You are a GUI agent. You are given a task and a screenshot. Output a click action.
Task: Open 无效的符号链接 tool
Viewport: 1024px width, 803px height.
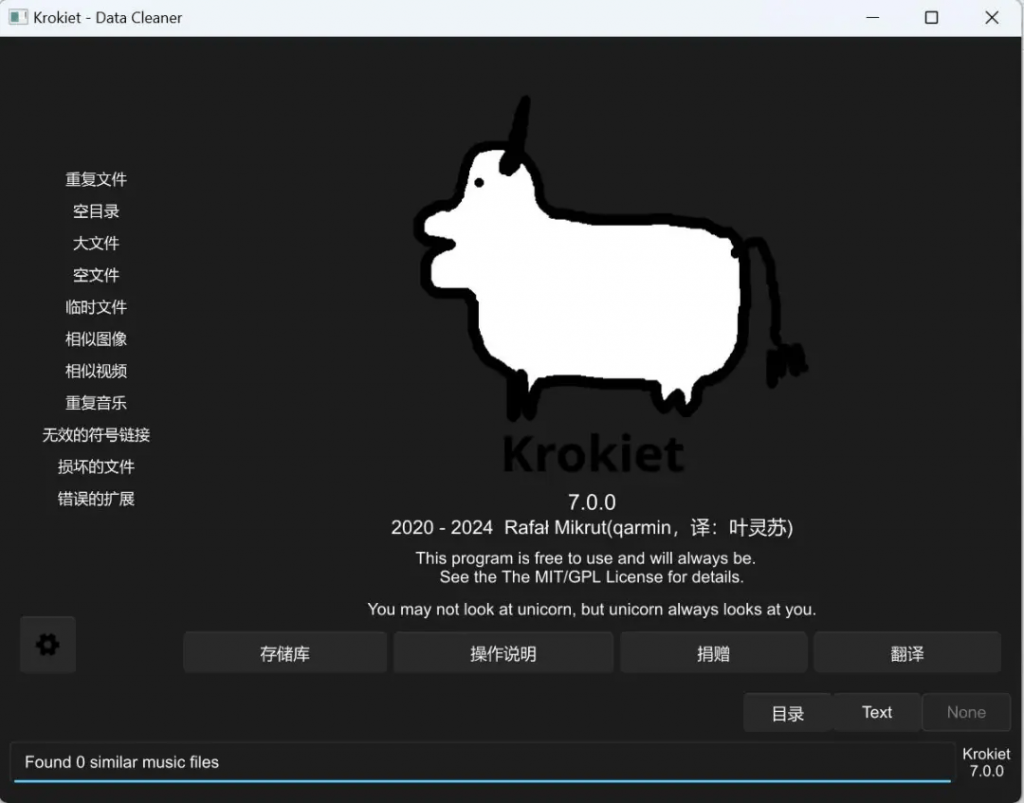click(x=96, y=436)
